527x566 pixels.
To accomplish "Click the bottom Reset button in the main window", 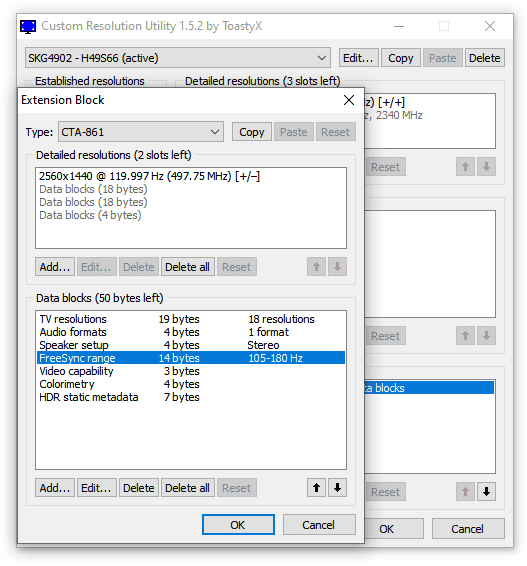I will (x=385, y=492).
